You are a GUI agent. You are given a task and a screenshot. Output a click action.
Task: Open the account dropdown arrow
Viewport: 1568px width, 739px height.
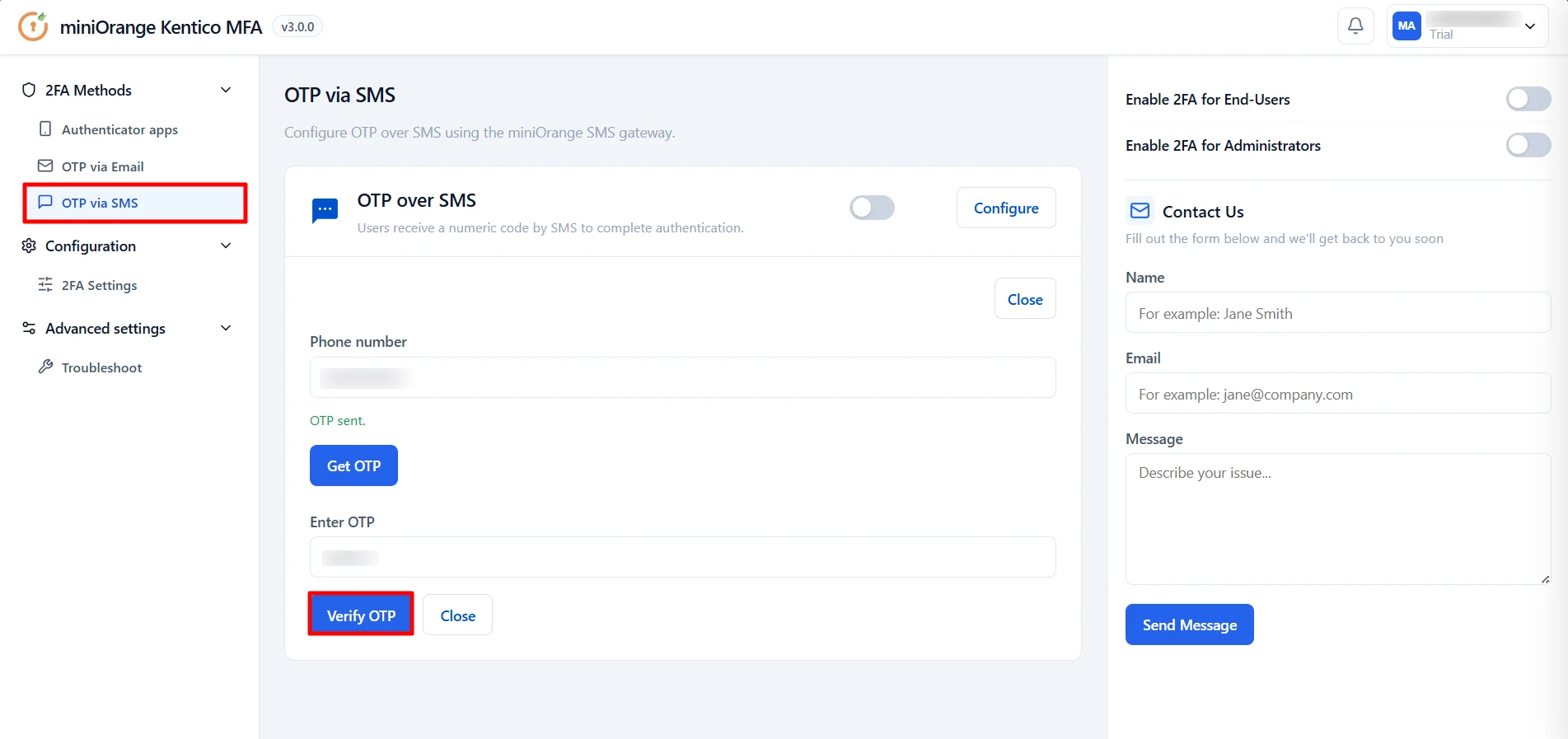click(x=1530, y=26)
